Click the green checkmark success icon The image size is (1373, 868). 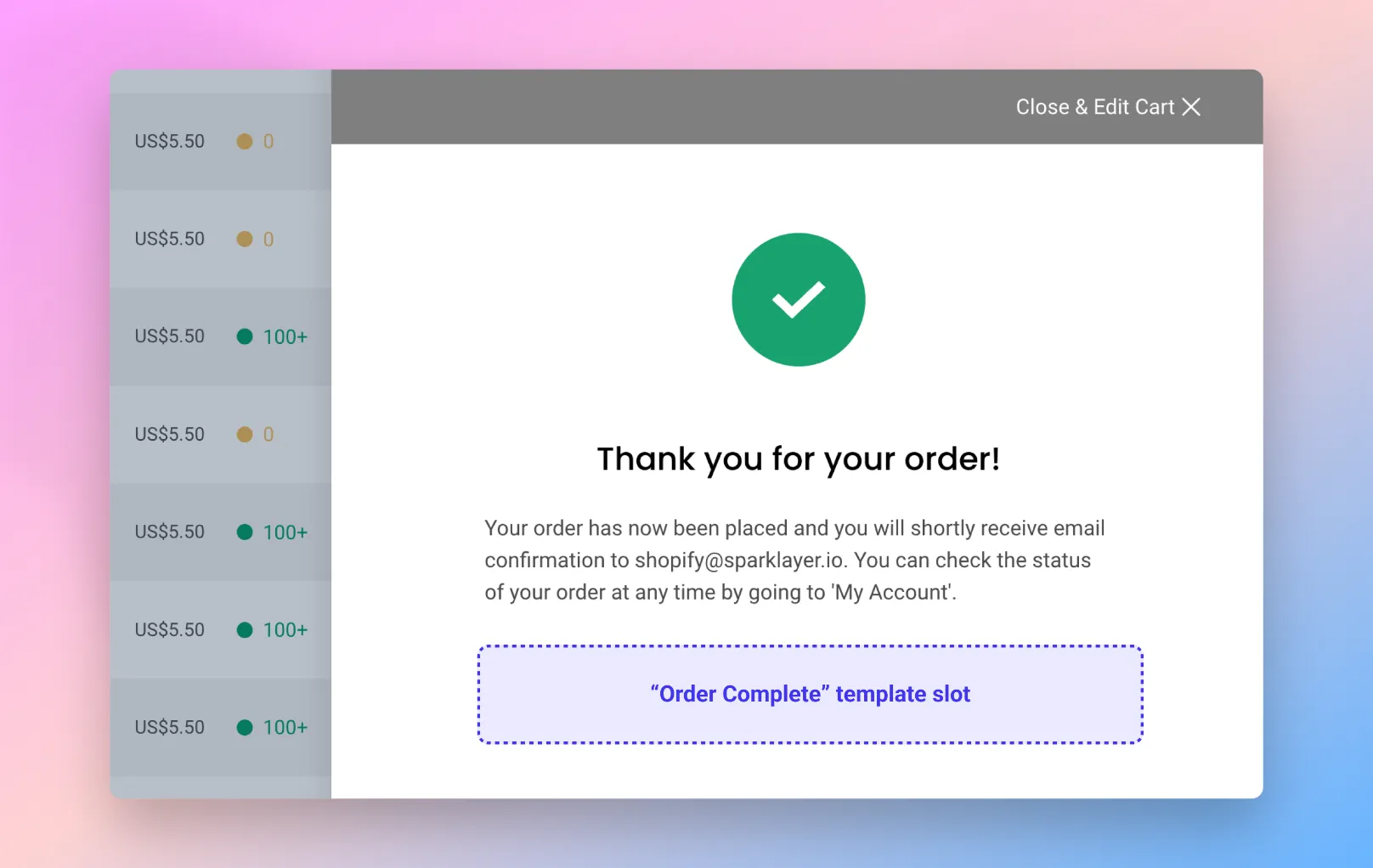(799, 300)
